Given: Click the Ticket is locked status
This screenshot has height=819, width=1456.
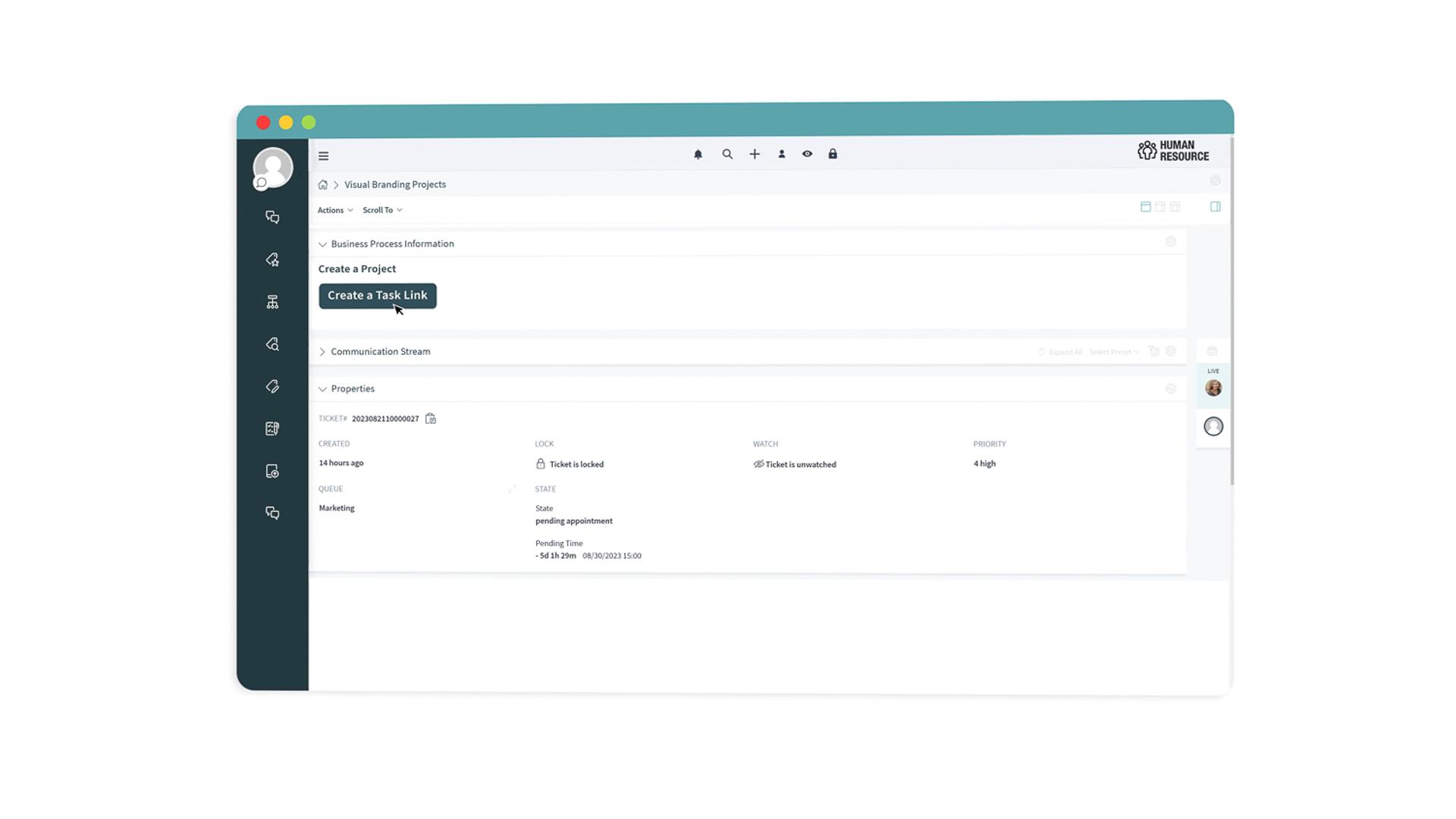Looking at the screenshot, I should coord(570,464).
